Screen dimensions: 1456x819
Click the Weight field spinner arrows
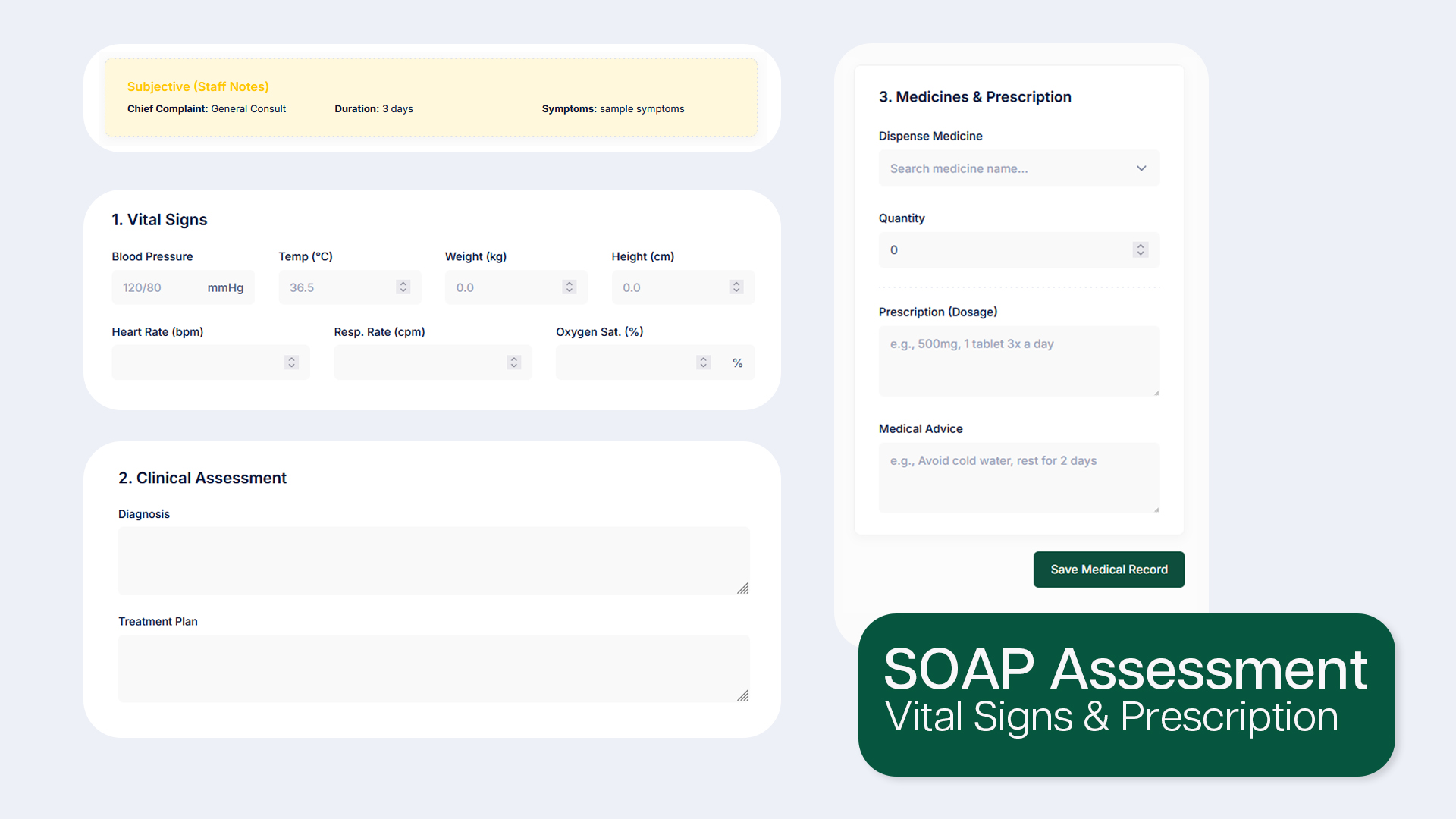point(570,287)
